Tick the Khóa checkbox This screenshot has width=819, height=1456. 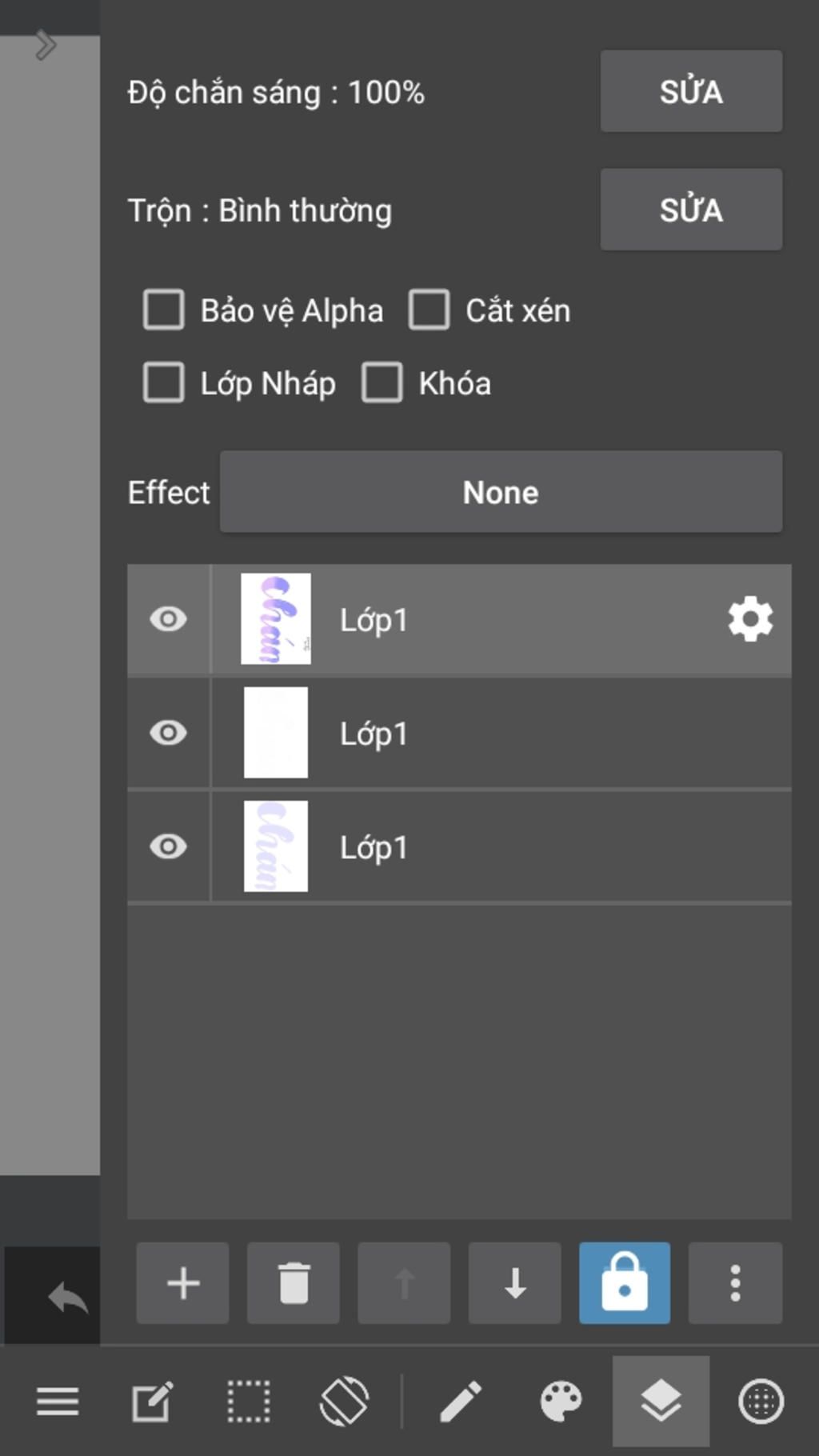coord(382,382)
